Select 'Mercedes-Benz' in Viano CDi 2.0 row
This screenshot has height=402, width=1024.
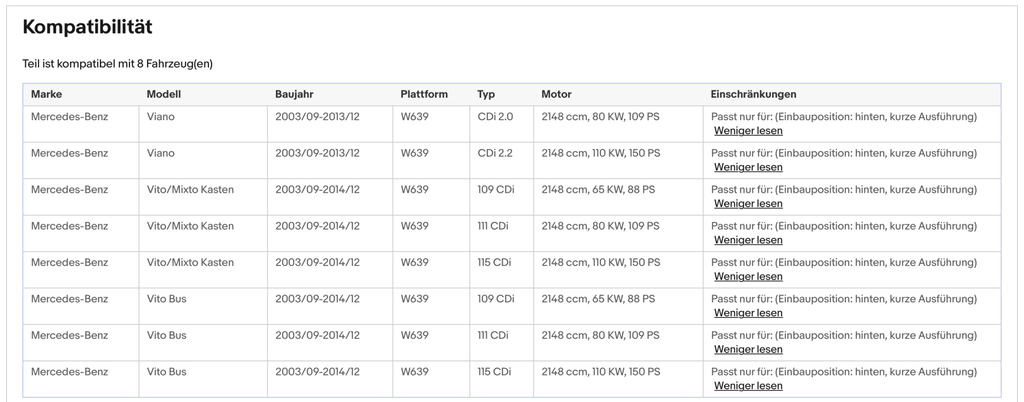point(69,117)
